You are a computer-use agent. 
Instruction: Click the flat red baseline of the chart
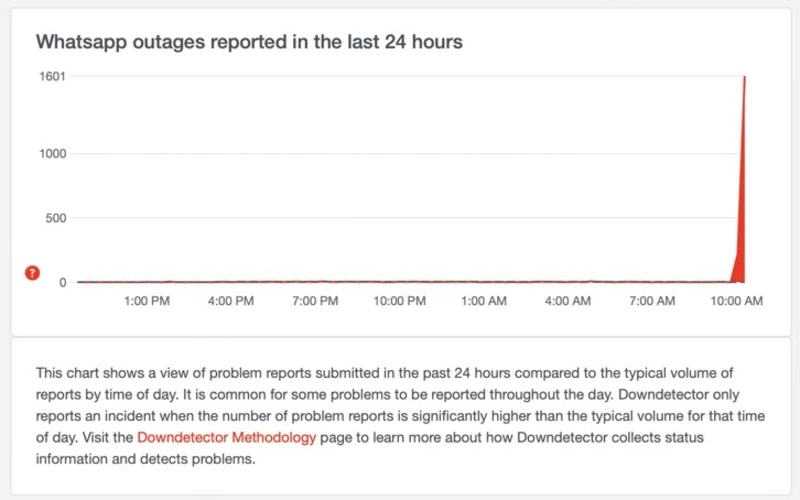tap(400, 282)
